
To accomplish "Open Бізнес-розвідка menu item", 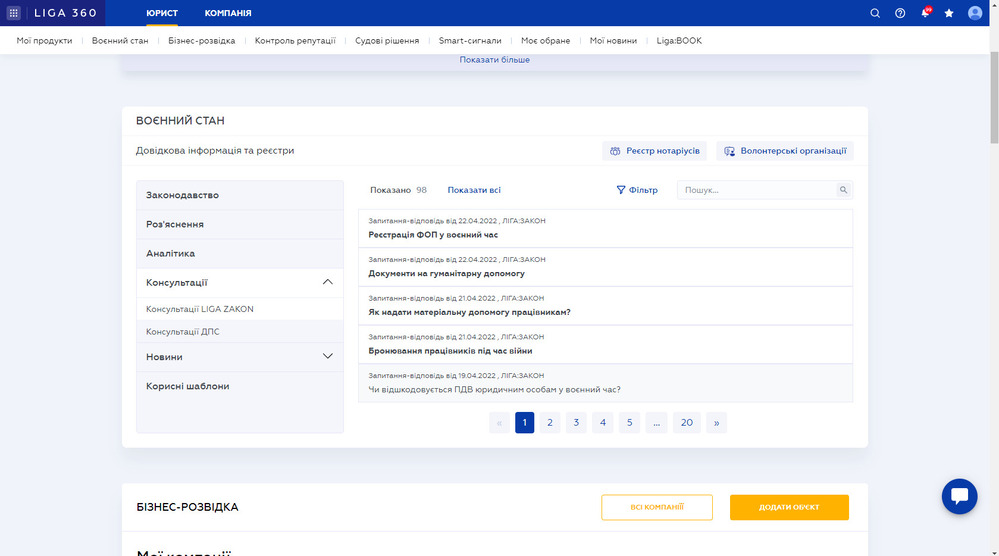I will (201, 40).
